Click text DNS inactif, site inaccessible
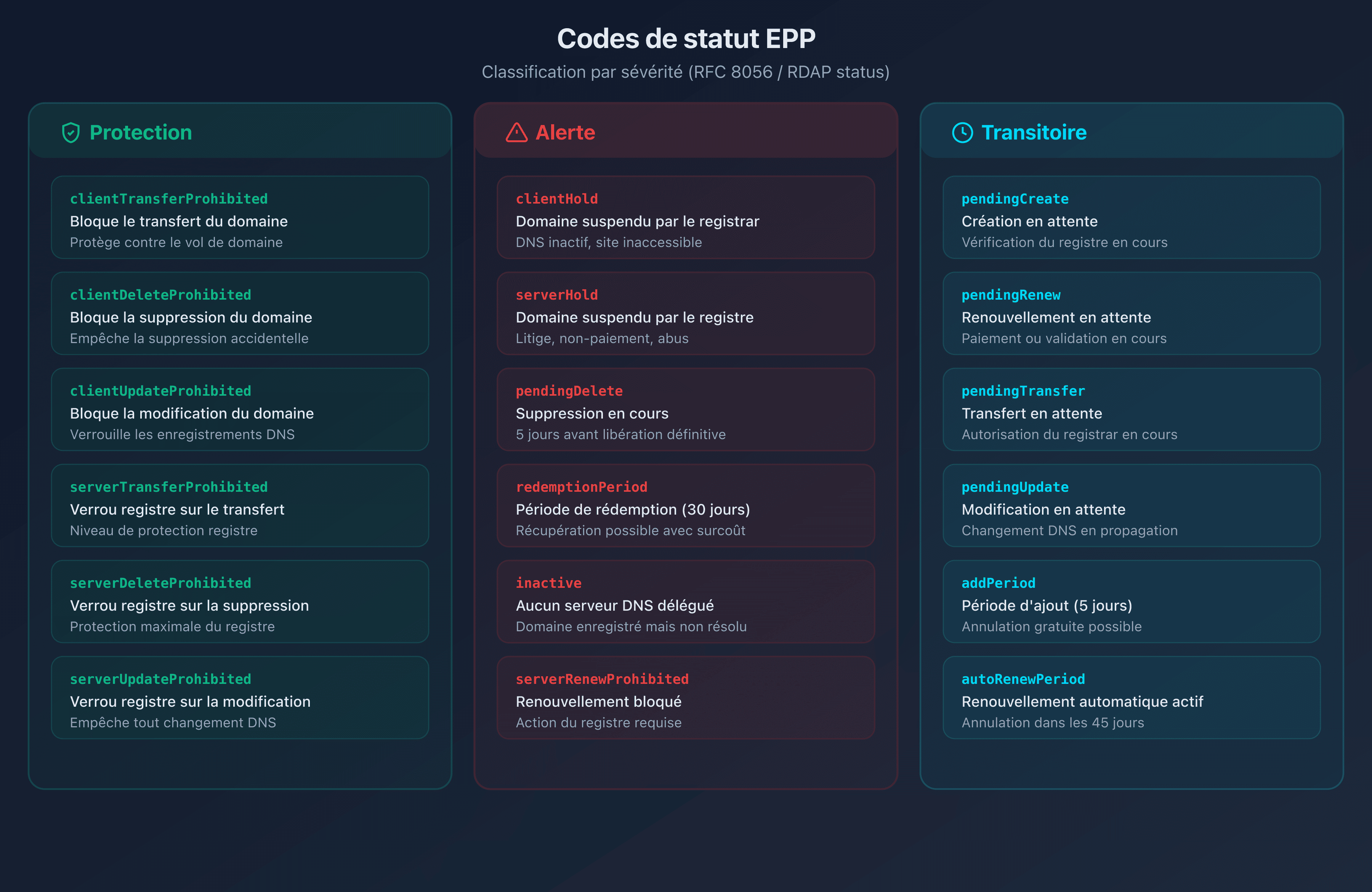This screenshot has width=1372, height=892. 609,242
